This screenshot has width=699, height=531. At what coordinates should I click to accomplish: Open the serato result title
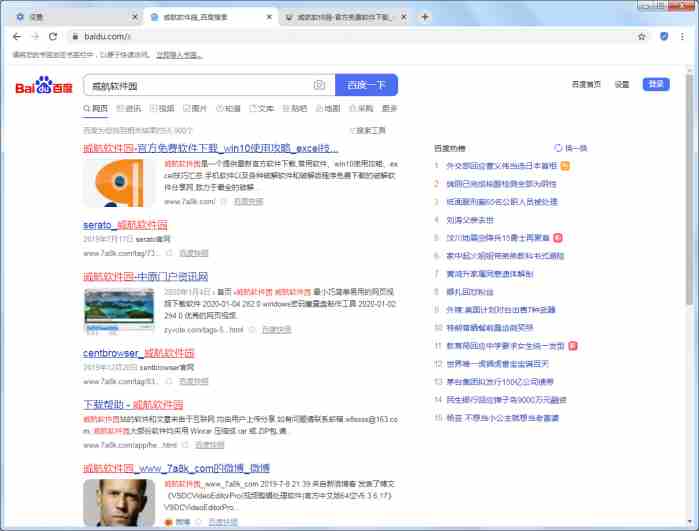pyautogui.click(x=125, y=225)
